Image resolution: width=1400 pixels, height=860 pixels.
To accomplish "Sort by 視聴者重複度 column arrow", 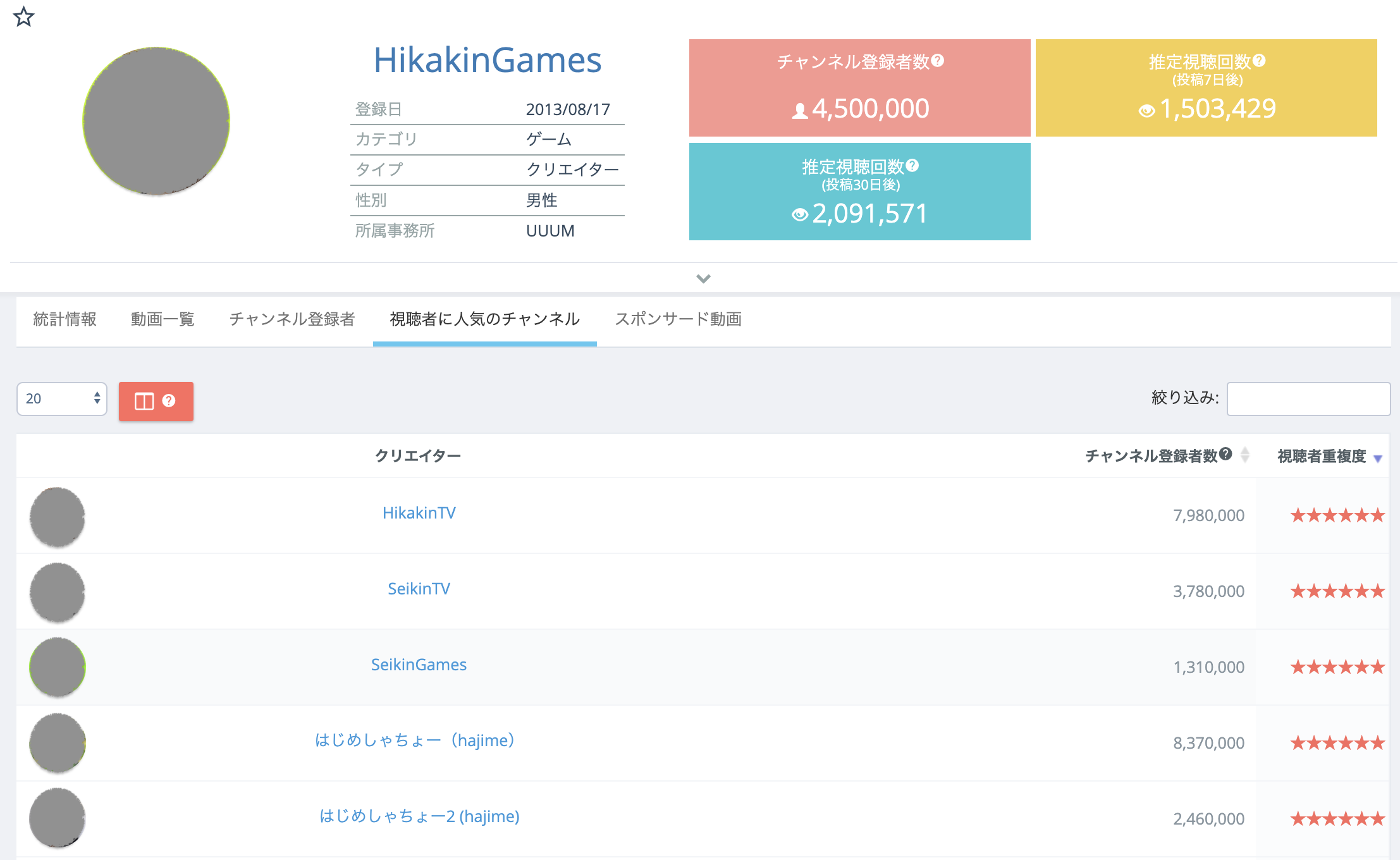I will tap(1378, 458).
